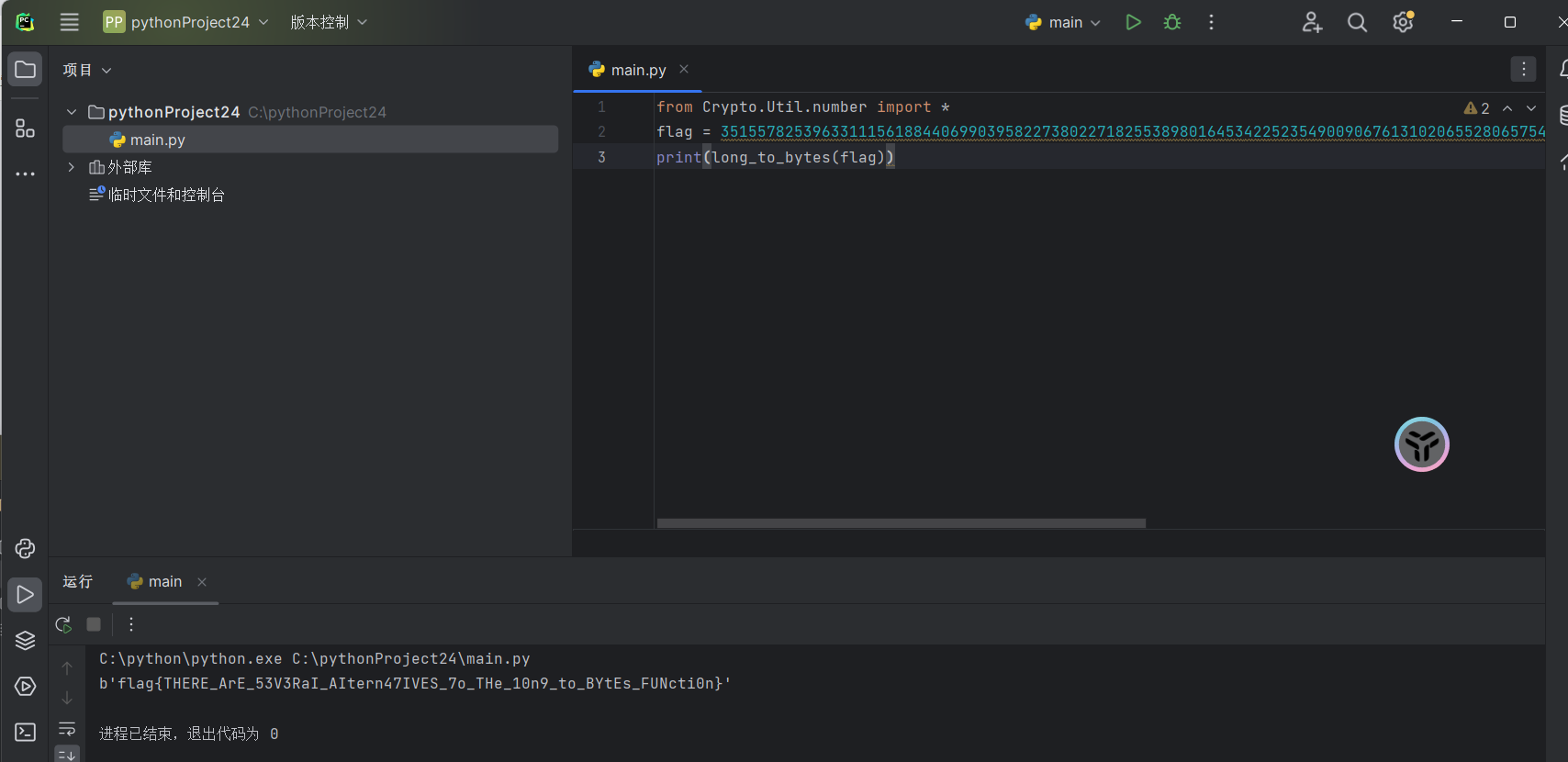
Task: Open IDE settings gear icon
Action: pyautogui.click(x=1403, y=22)
